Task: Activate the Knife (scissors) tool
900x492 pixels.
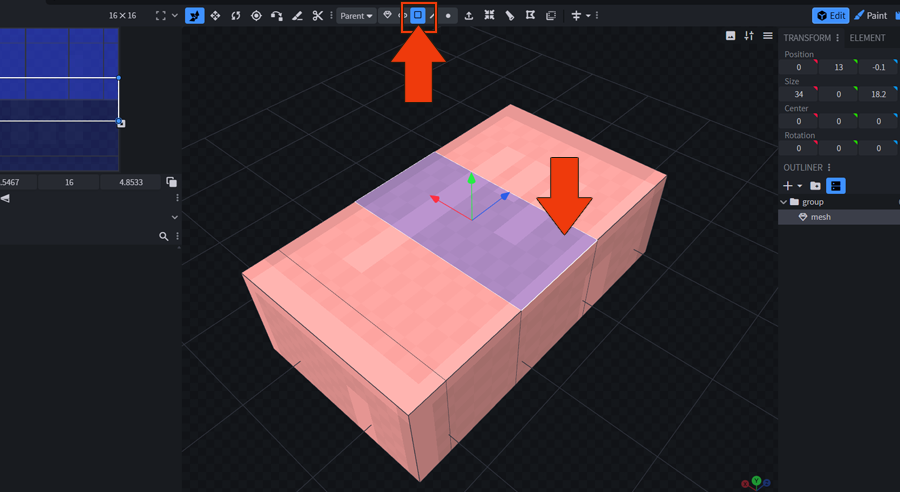Action: [318, 16]
